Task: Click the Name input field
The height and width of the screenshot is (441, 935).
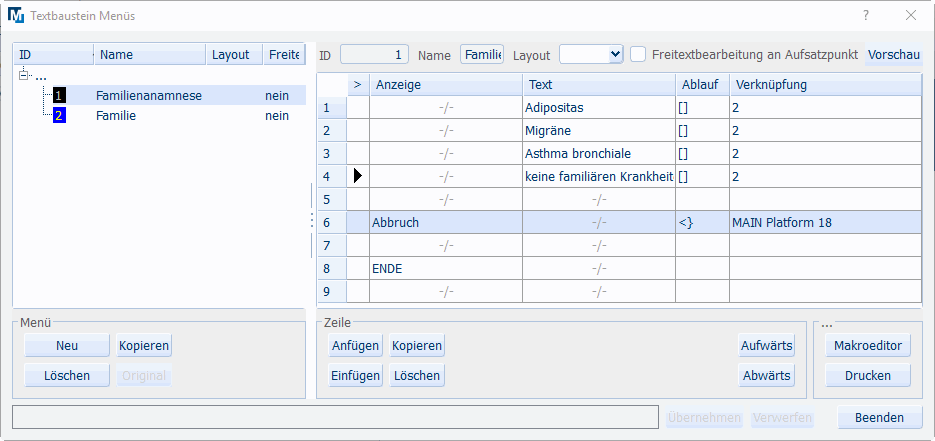Action: pyautogui.click(x=482, y=55)
